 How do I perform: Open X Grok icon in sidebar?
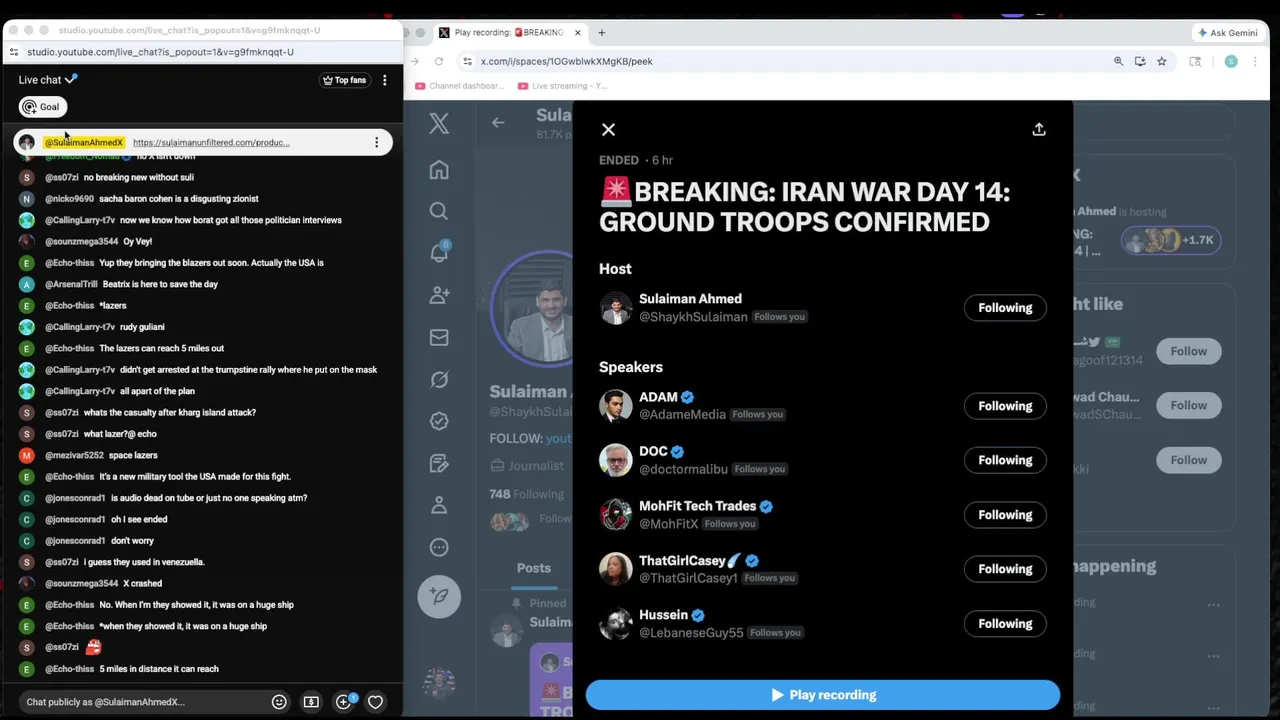coord(439,380)
